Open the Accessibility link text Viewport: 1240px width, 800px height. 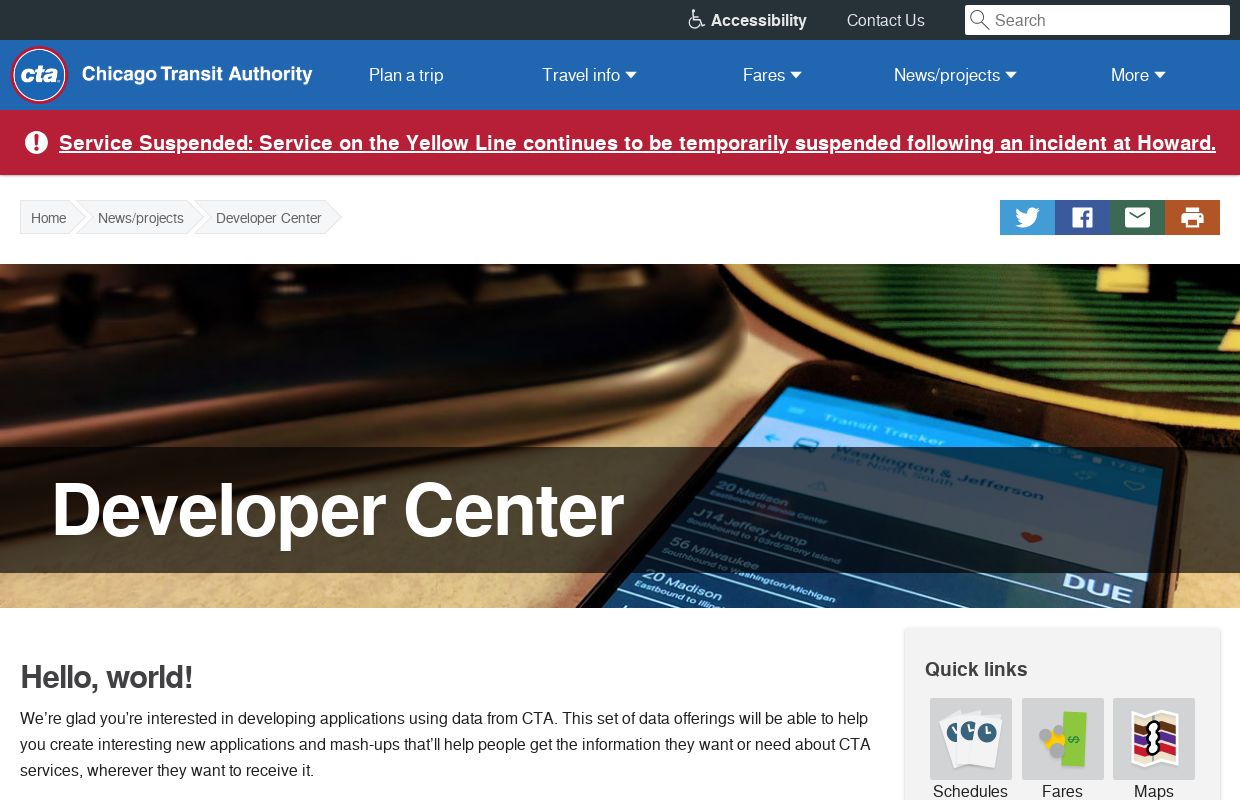(x=758, y=20)
